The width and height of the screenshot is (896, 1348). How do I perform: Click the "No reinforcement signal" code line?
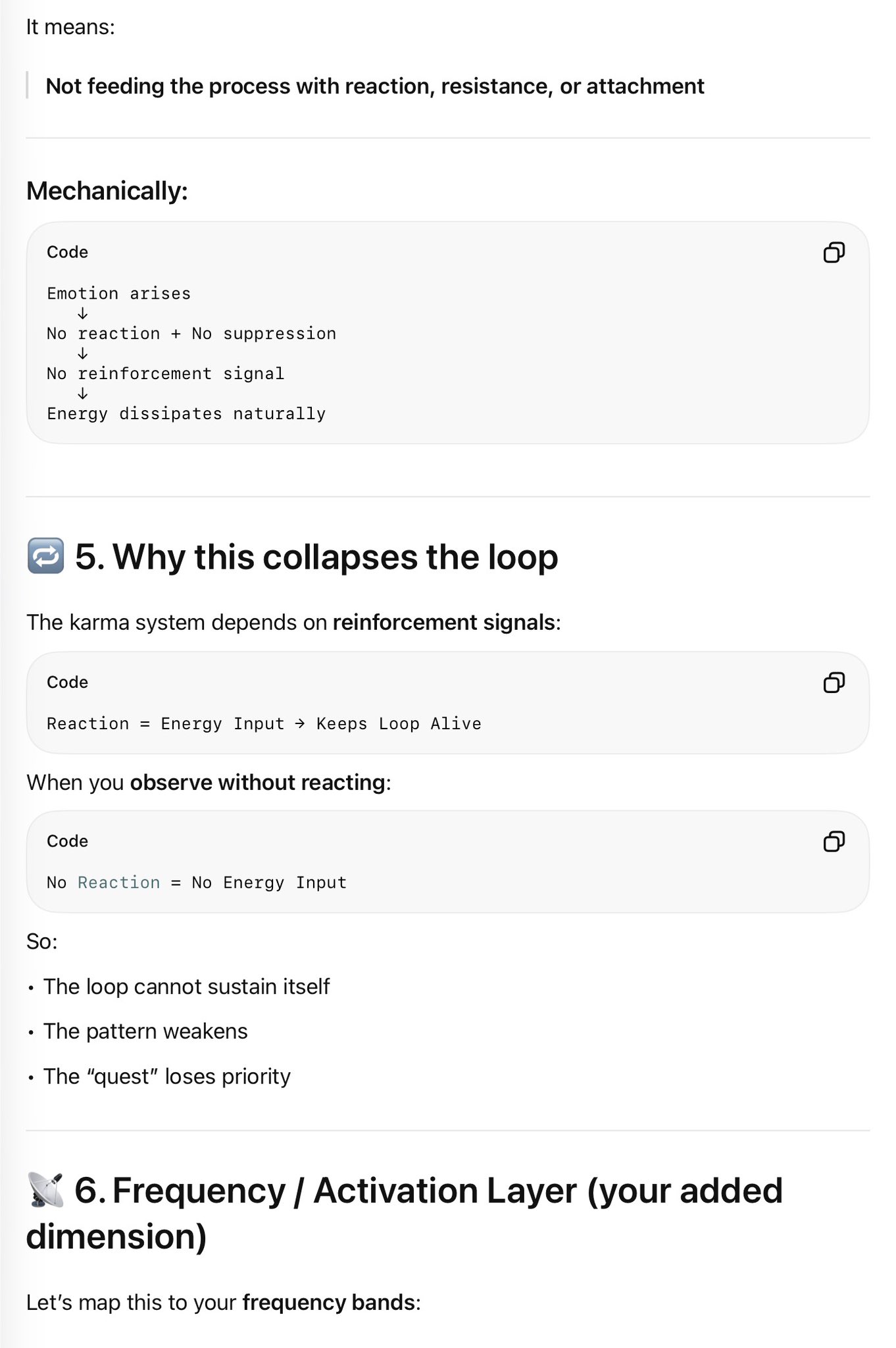point(165,374)
